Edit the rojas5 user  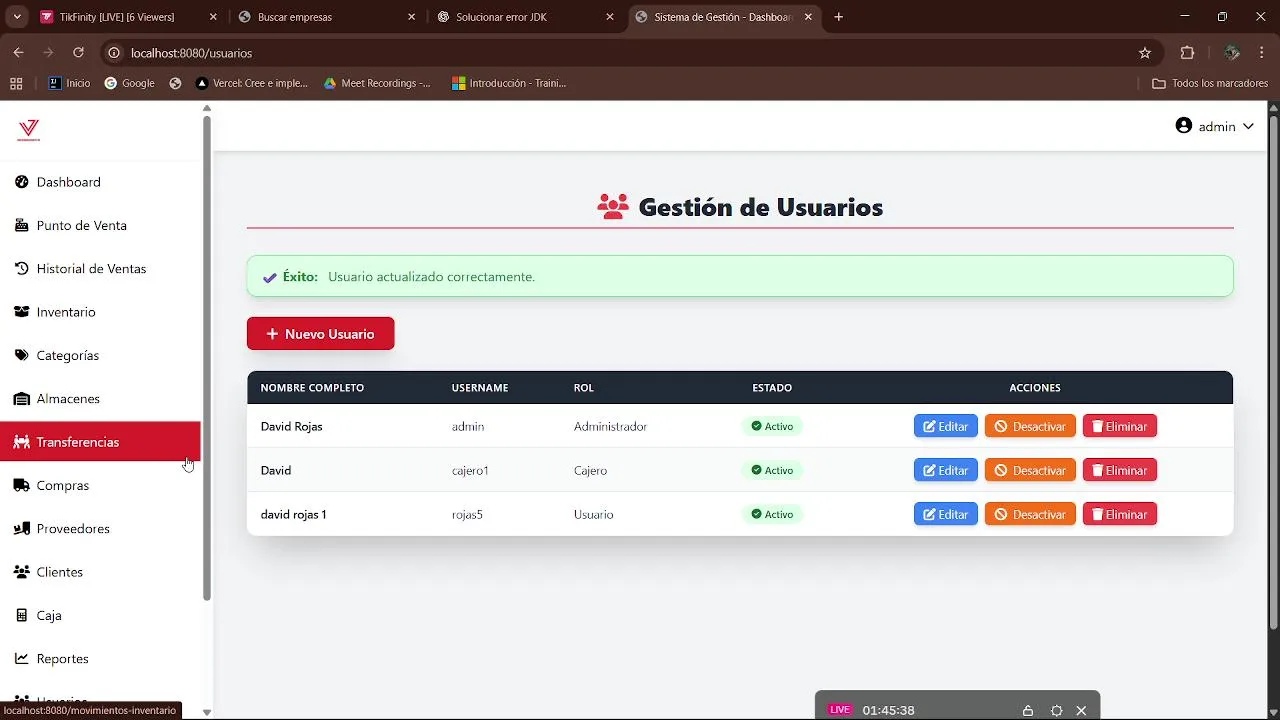tap(945, 514)
